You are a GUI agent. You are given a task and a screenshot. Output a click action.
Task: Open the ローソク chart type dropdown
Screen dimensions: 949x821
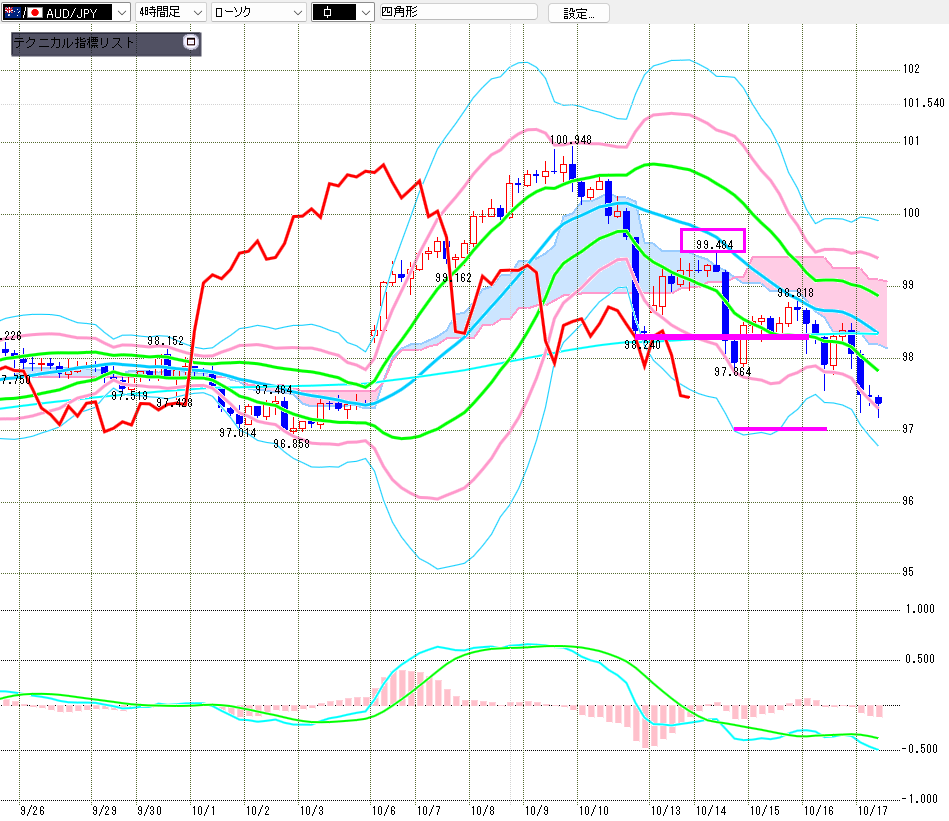[296, 12]
